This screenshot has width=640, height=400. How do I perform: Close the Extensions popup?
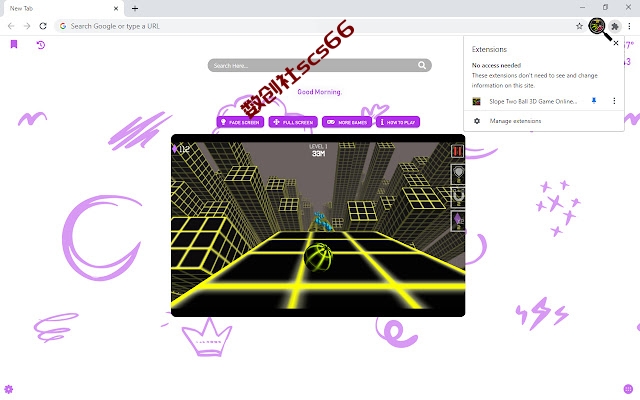coord(616,43)
